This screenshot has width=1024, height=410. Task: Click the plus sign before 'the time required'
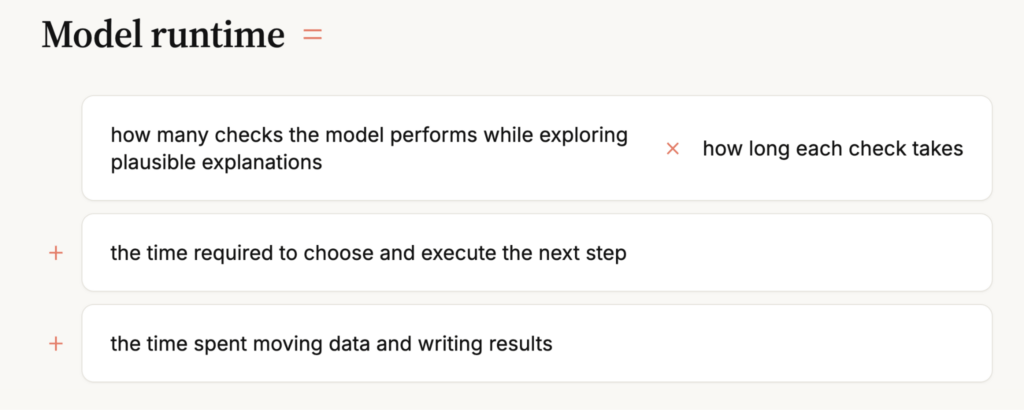56,253
